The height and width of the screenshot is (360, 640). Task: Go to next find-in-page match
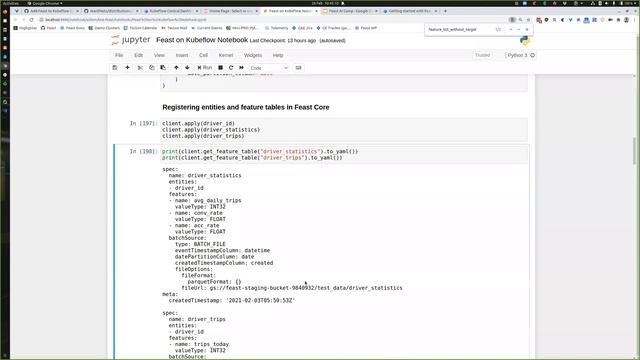tap(519, 29)
